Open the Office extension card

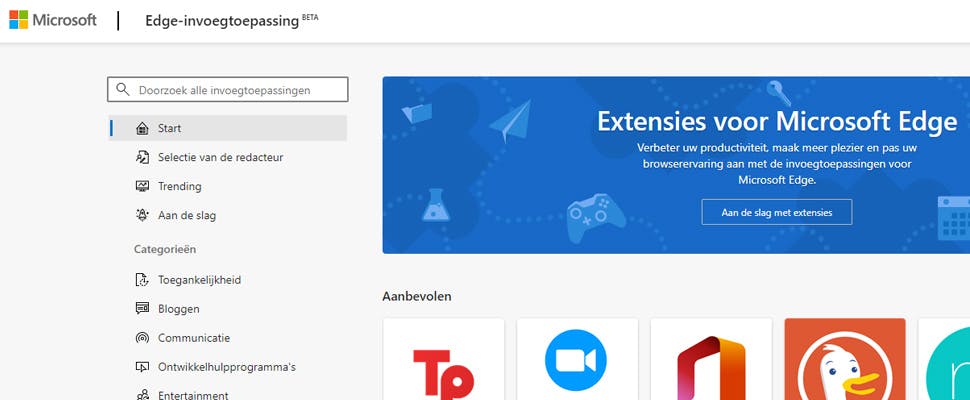point(711,359)
